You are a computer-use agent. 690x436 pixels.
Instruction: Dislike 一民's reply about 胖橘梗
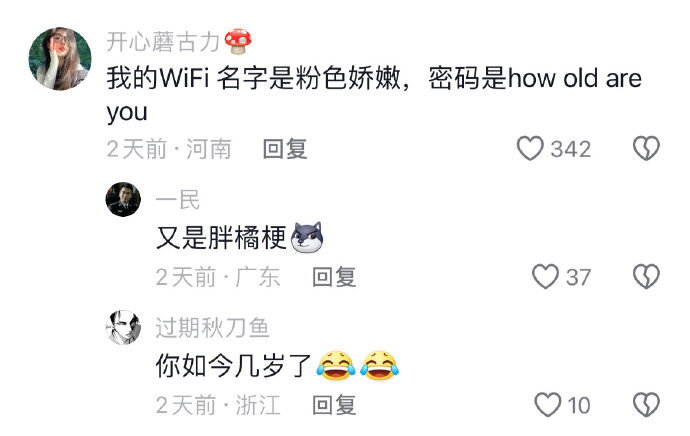pos(646,277)
